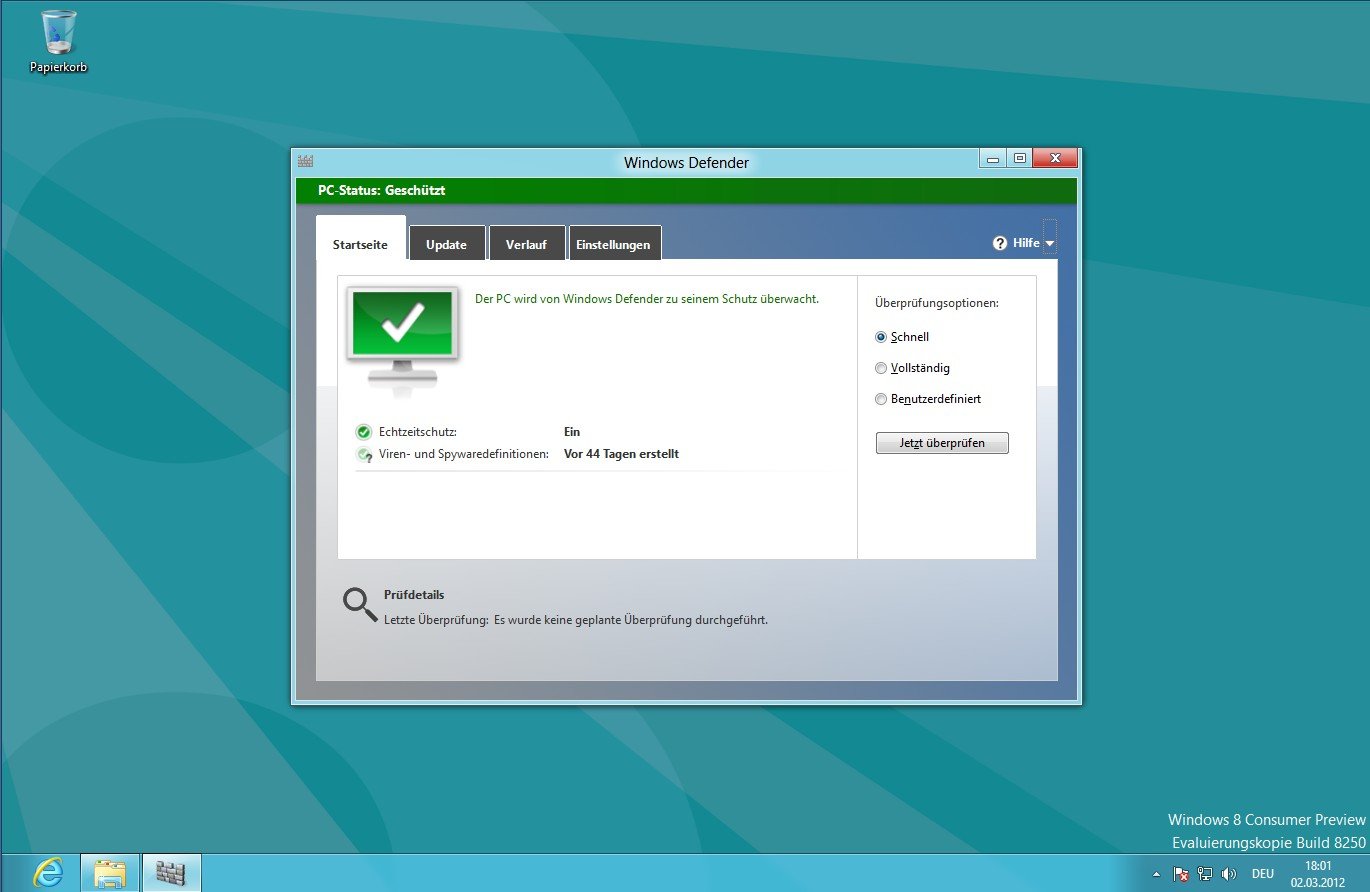Open the Hilfe link
1370x892 pixels.
(x=1026, y=243)
